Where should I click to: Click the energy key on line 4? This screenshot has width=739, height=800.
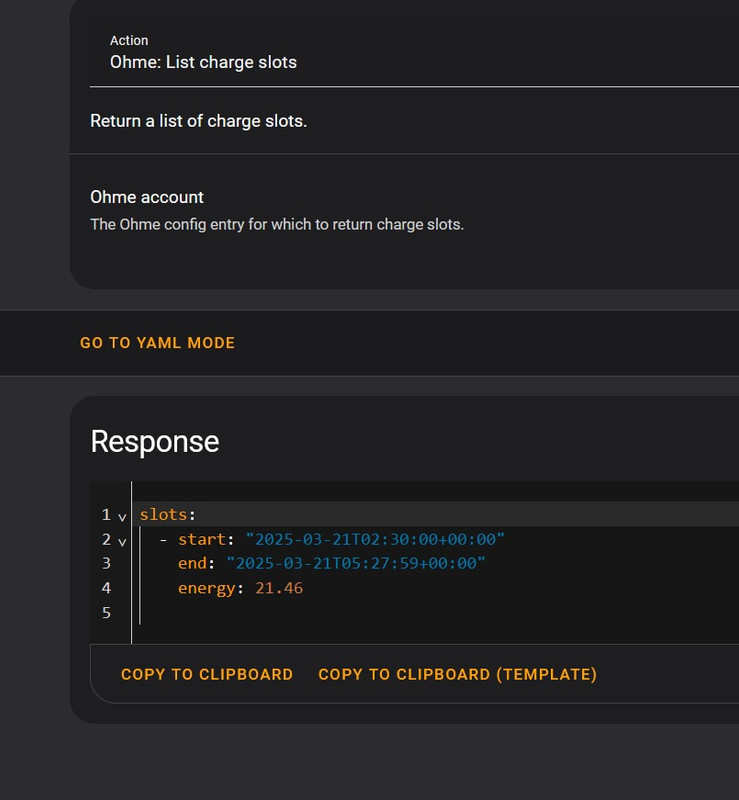(206, 588)
